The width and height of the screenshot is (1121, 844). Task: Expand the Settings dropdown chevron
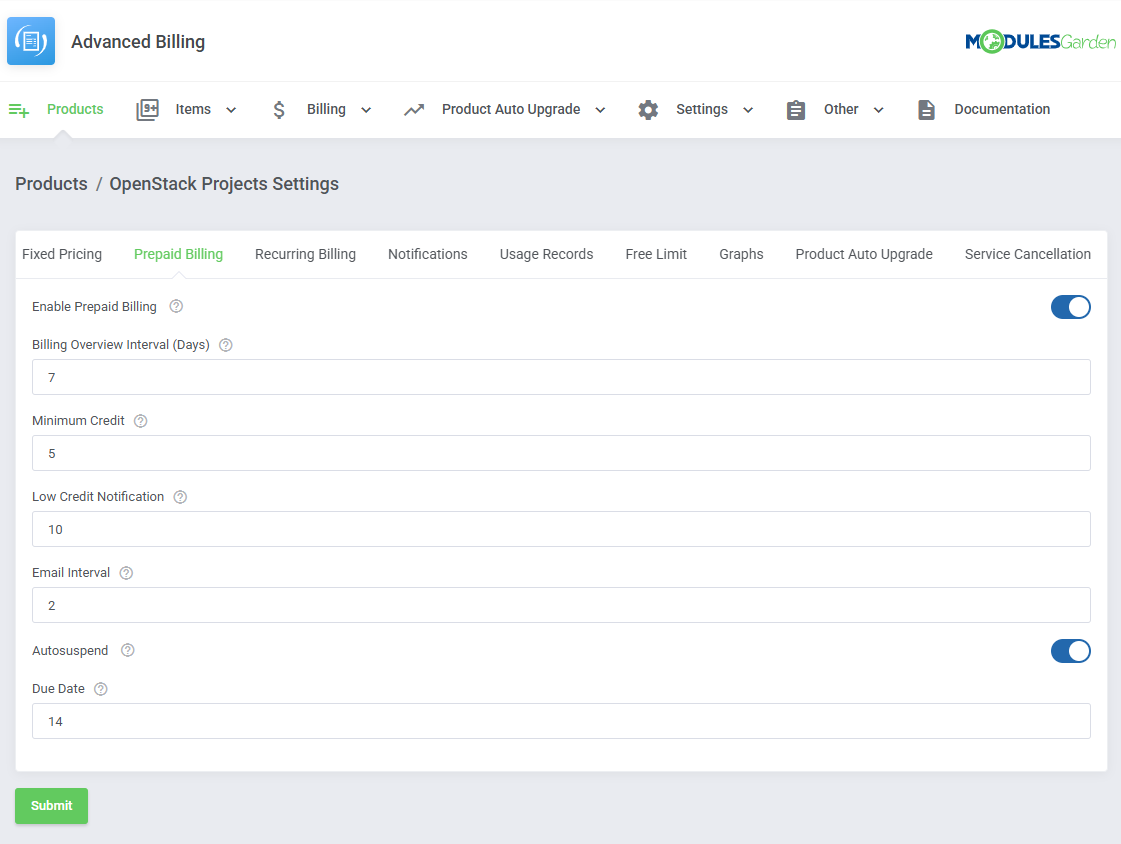click(x=748, y=110)
